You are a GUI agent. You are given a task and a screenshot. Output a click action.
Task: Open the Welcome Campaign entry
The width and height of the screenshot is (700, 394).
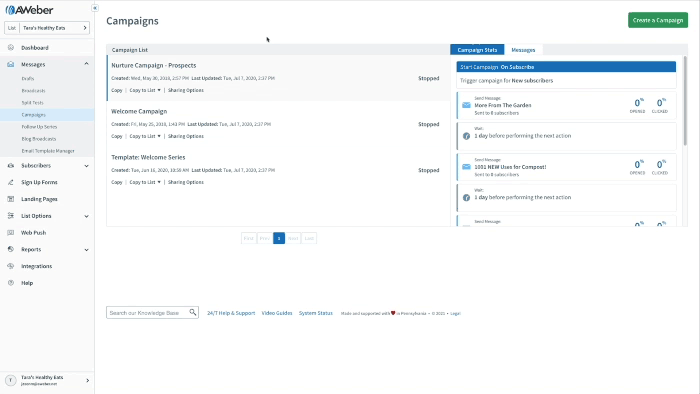point(139,111)
